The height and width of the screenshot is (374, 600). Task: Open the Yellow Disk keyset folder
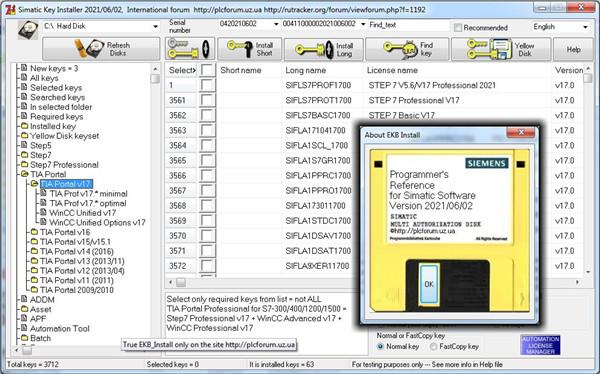(64, 136)
